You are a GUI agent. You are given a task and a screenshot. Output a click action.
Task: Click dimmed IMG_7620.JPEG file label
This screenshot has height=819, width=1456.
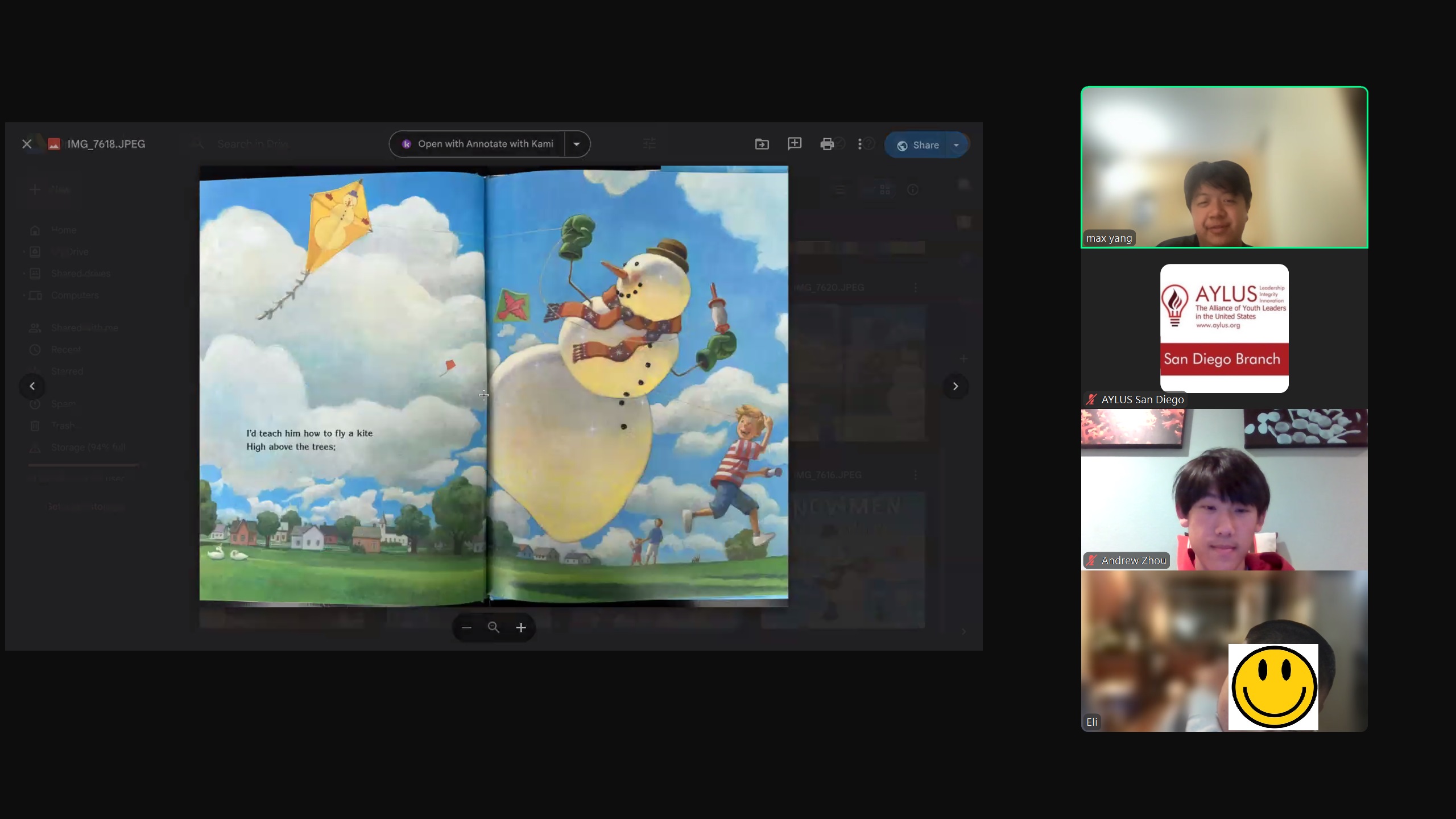click(829, 287)
